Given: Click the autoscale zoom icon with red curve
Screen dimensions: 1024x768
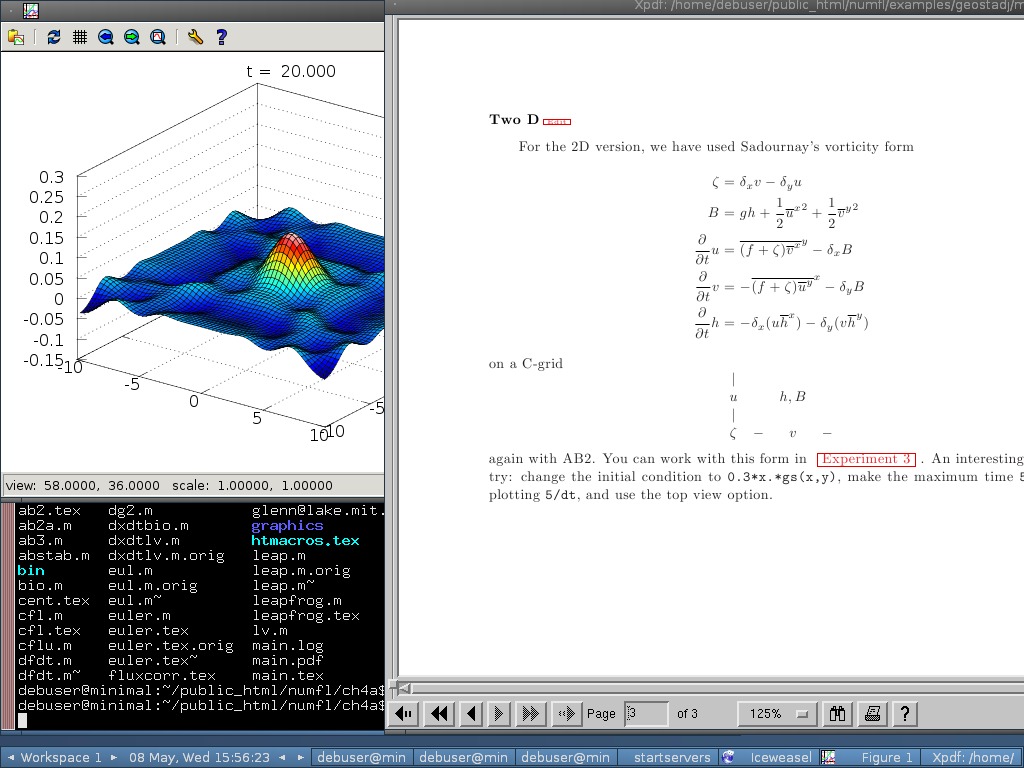Looking at the screenshot, I should [x=158, y=37].
